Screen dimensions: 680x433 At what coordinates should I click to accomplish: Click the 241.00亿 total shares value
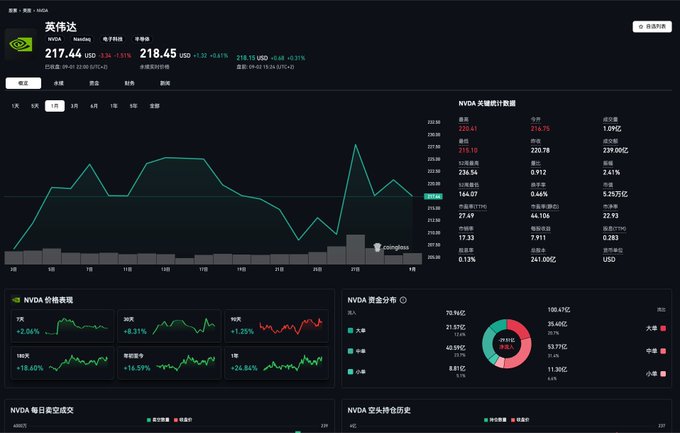pyautogui.click(x=543, y=260)
